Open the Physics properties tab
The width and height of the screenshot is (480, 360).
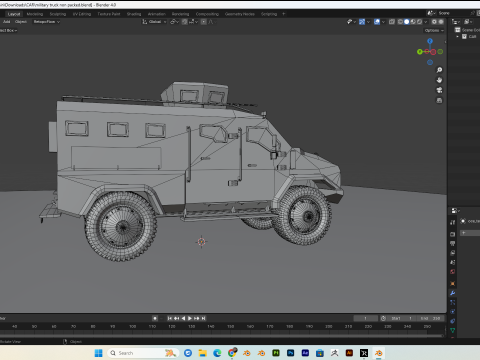click(x=453, y=312)
